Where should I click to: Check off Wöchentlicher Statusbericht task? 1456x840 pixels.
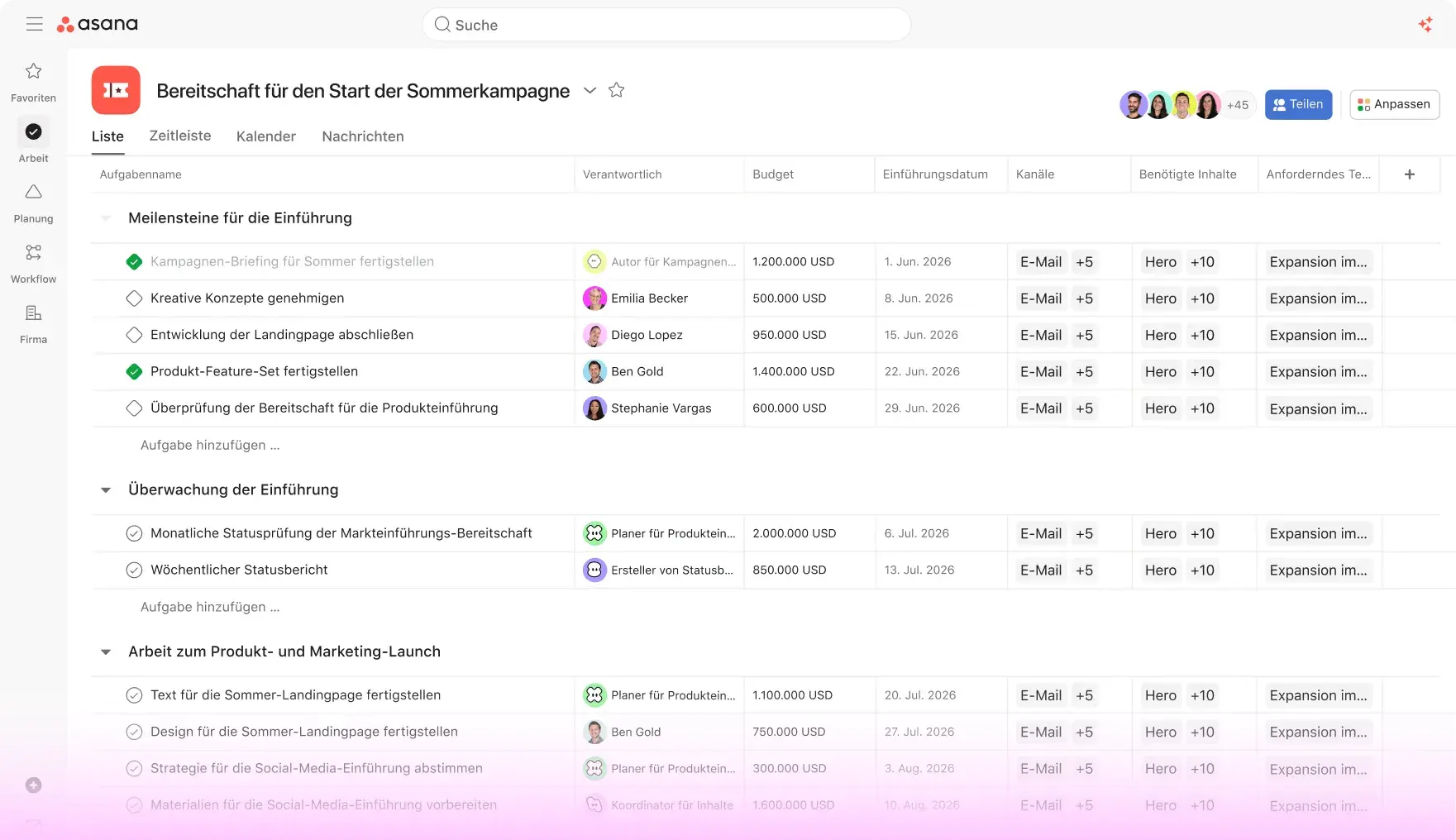click(x=134, y=570)
